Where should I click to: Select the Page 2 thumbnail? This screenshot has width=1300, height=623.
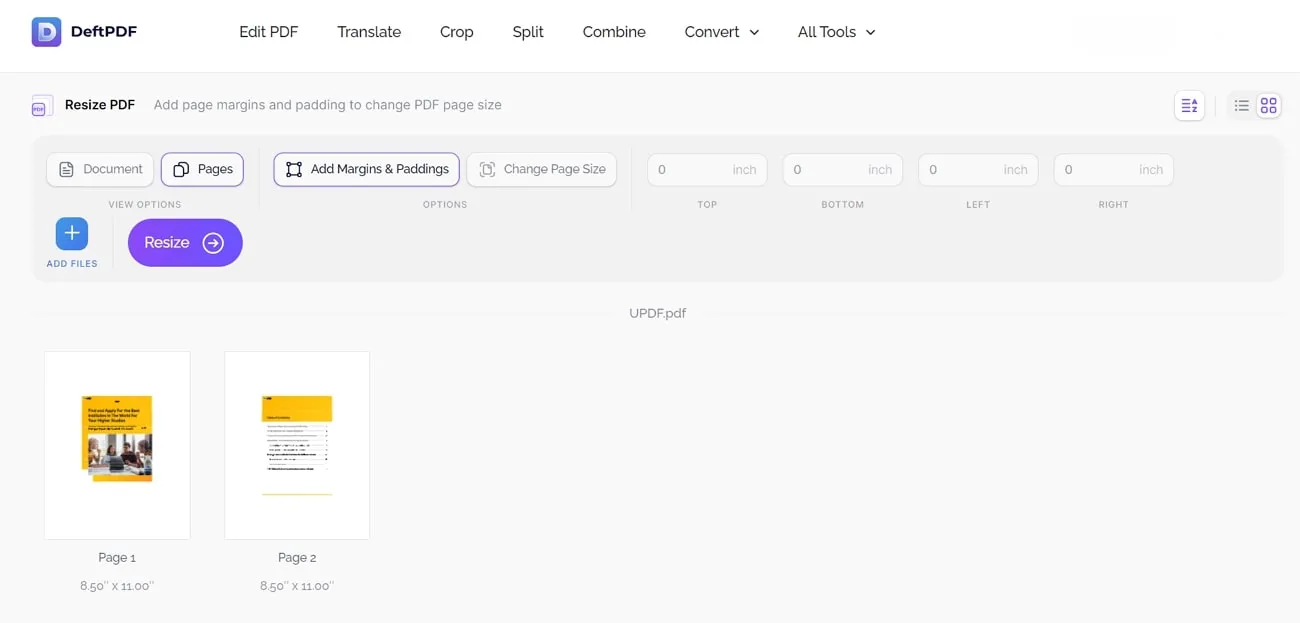click(x=297, y=445)
